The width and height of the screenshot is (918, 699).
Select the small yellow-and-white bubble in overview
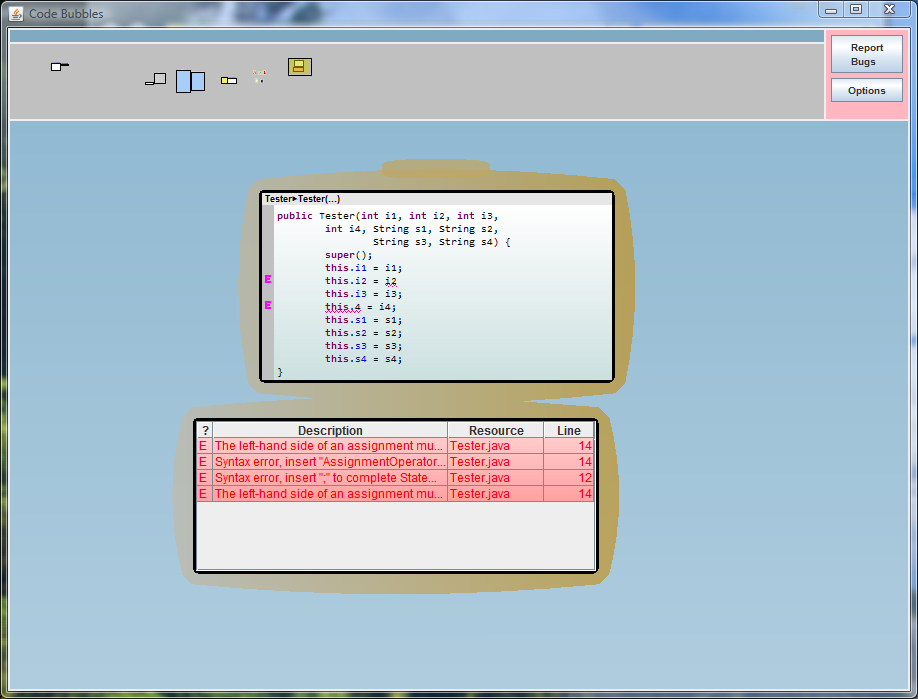[229, 81]
